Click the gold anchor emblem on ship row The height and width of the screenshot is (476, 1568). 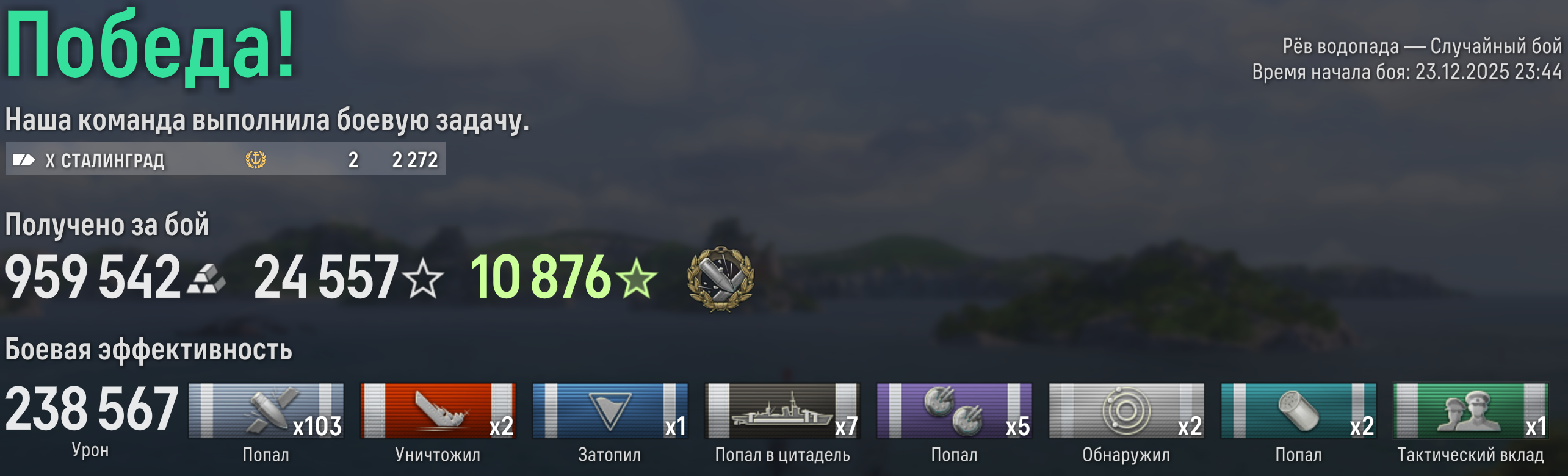[256, 160]
